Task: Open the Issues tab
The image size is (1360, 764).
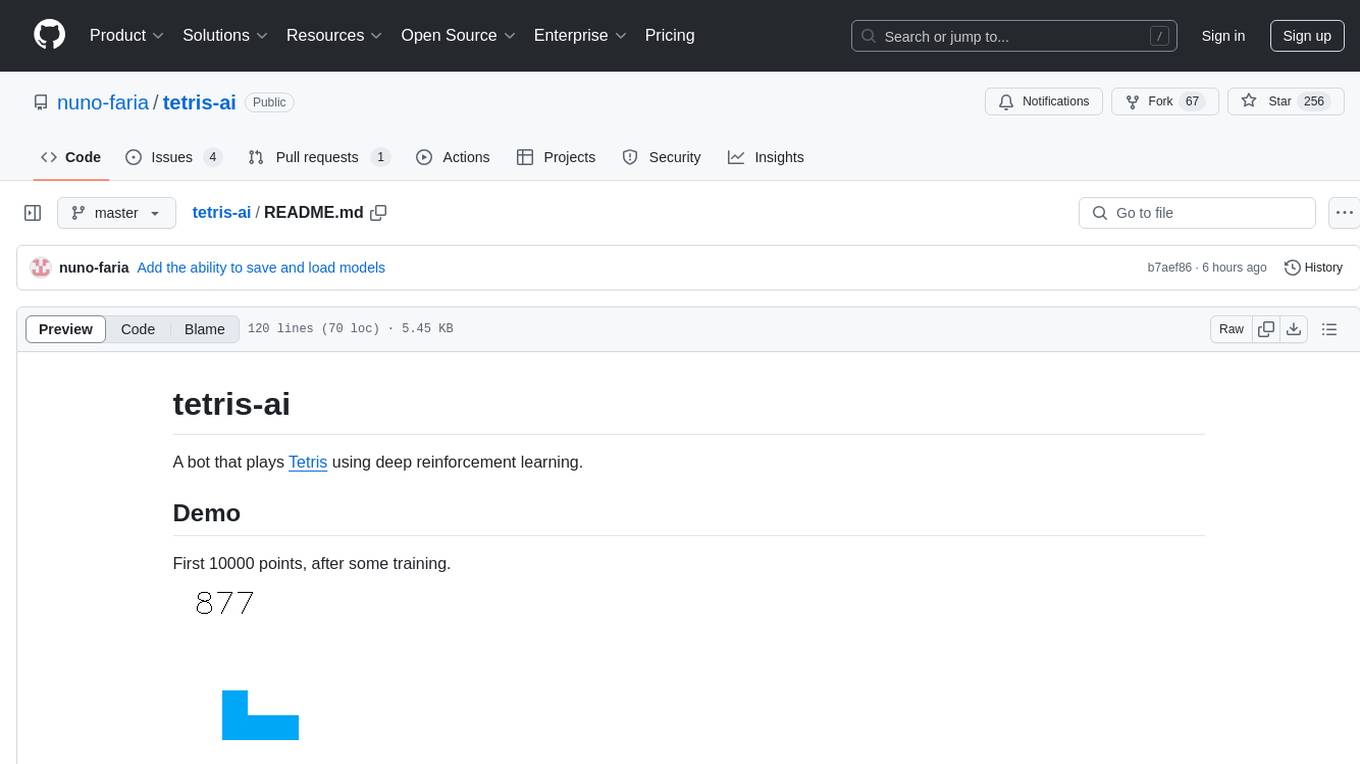Action: click(174, 157)
